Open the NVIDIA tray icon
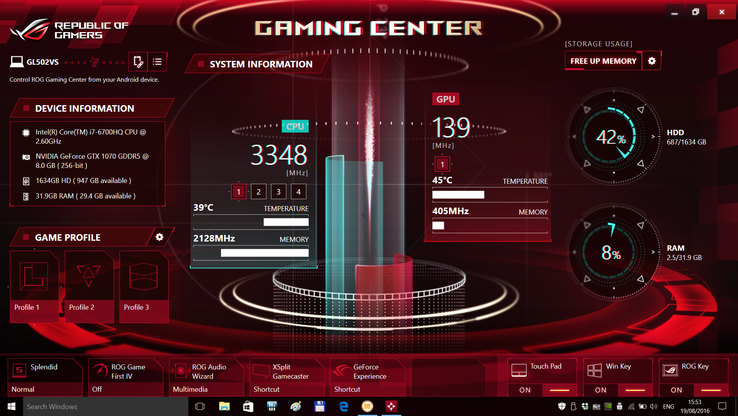The width and height of the screenshot is (738, 416). pyautogui.click(x=608, y=406)
